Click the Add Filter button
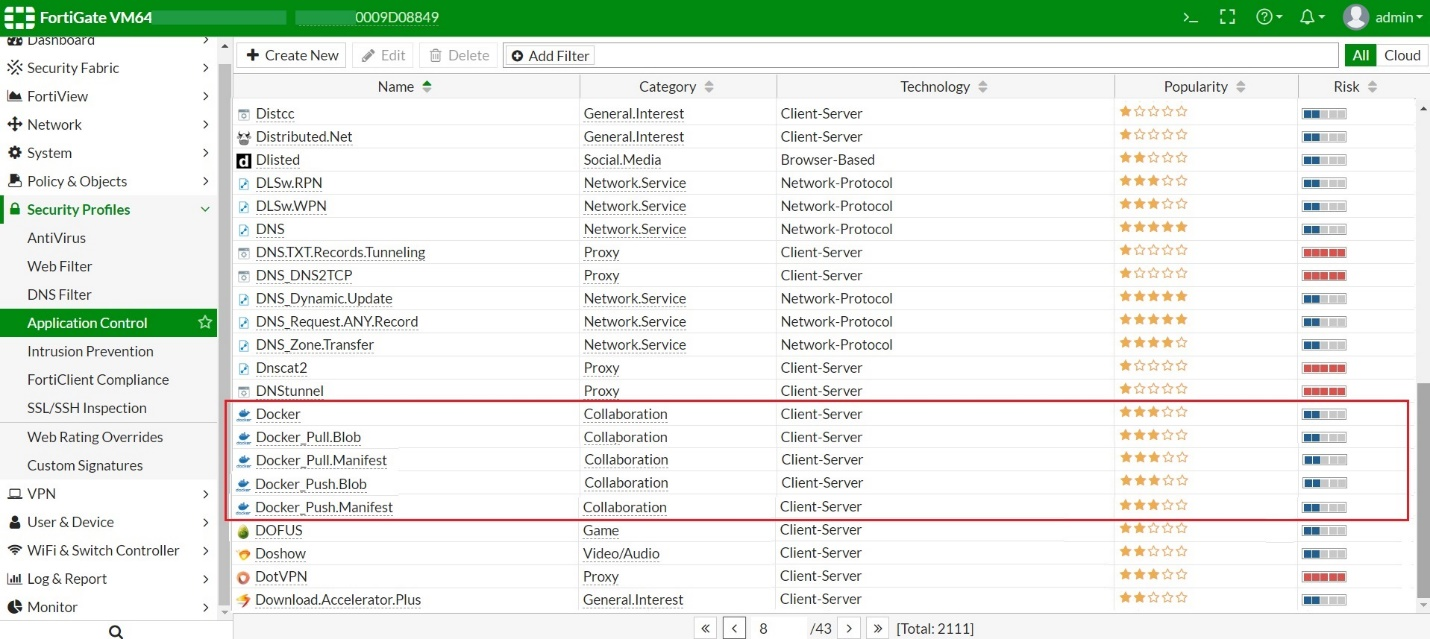Image resolution: width=1430 pixels, height=639 pixels. 551,56
